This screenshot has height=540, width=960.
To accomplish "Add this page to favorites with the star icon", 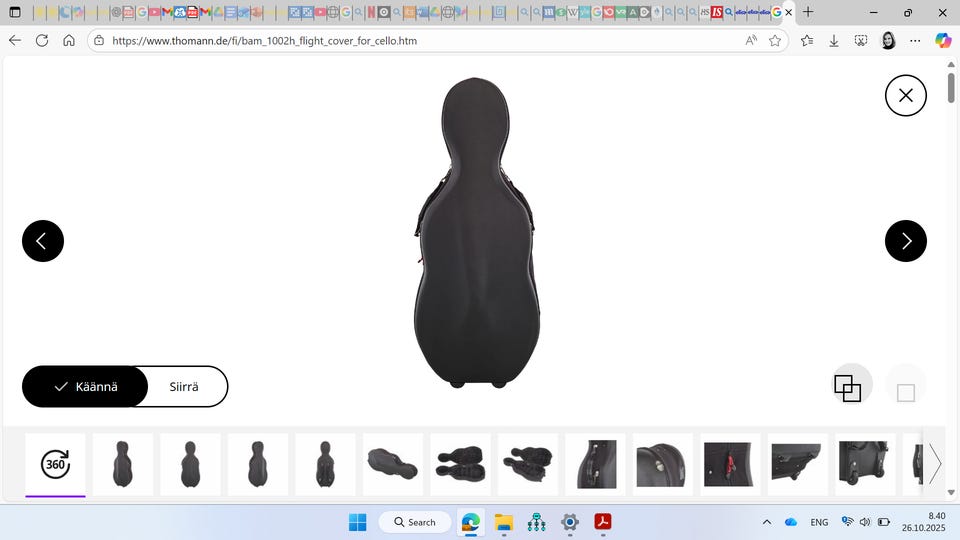I will coord(775,41).
